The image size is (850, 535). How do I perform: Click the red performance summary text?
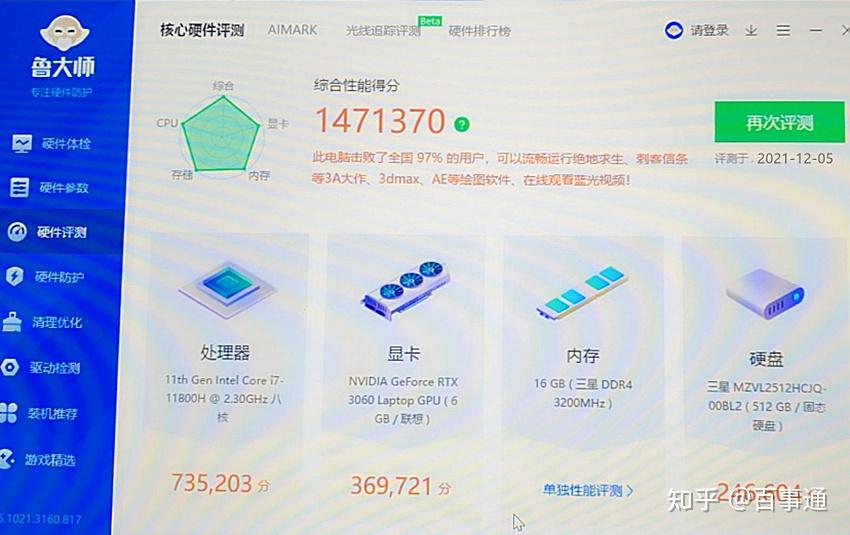click(500, 169)
